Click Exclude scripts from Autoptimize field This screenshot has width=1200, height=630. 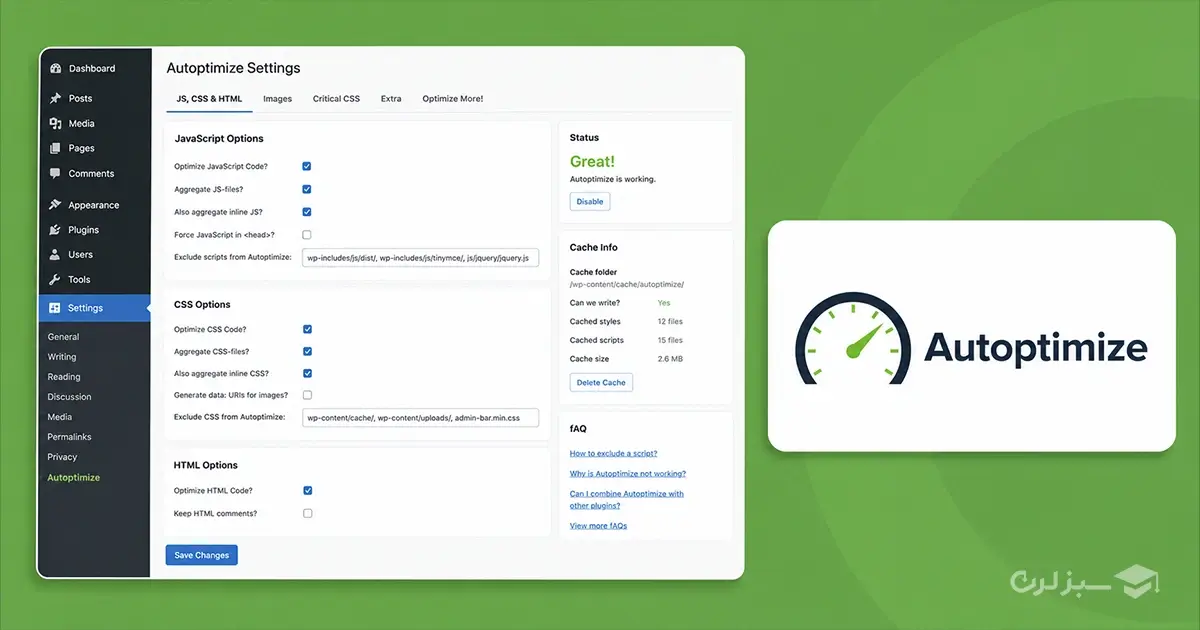420,258
